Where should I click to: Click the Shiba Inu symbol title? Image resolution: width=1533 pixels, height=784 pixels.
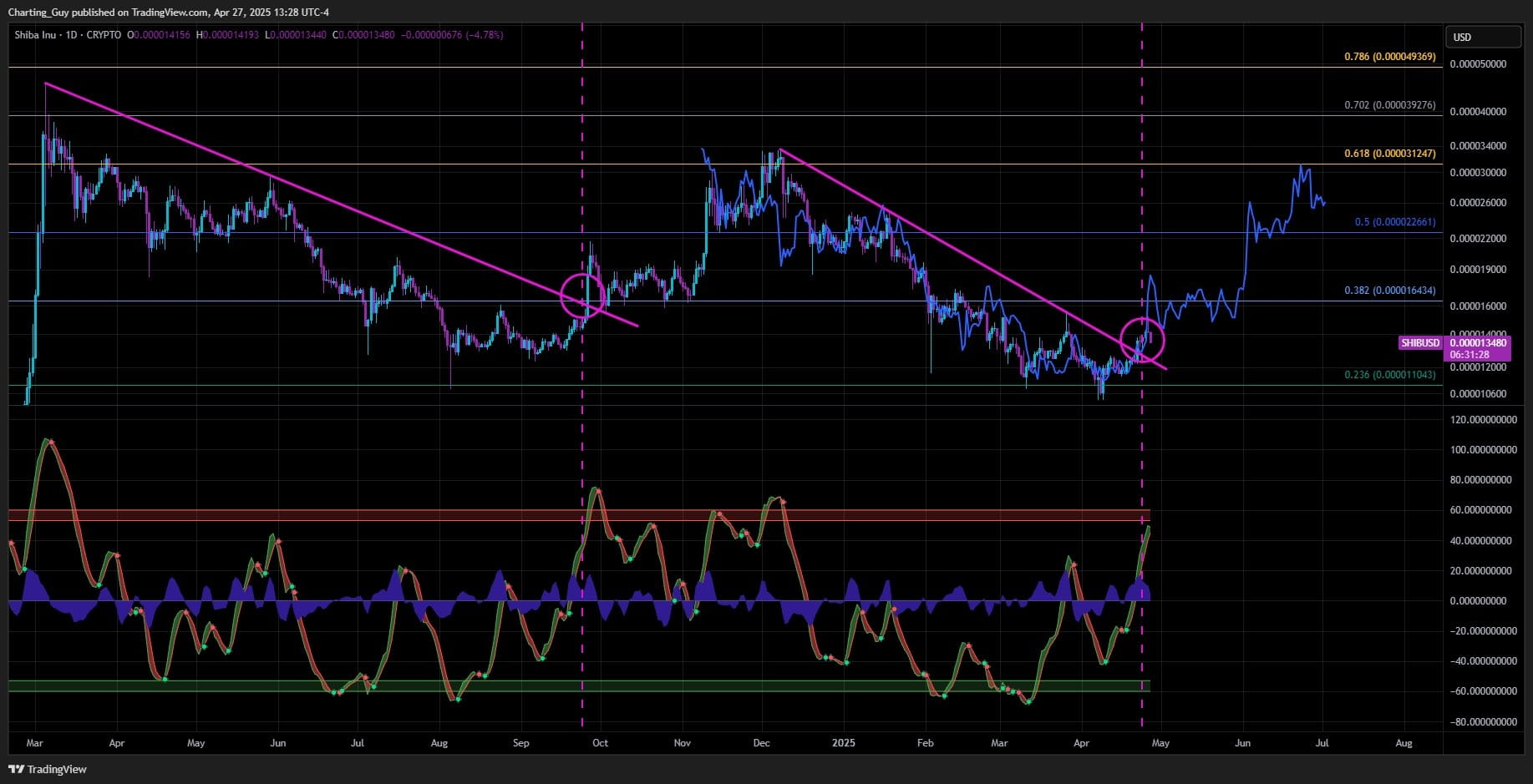click(37, 35)
